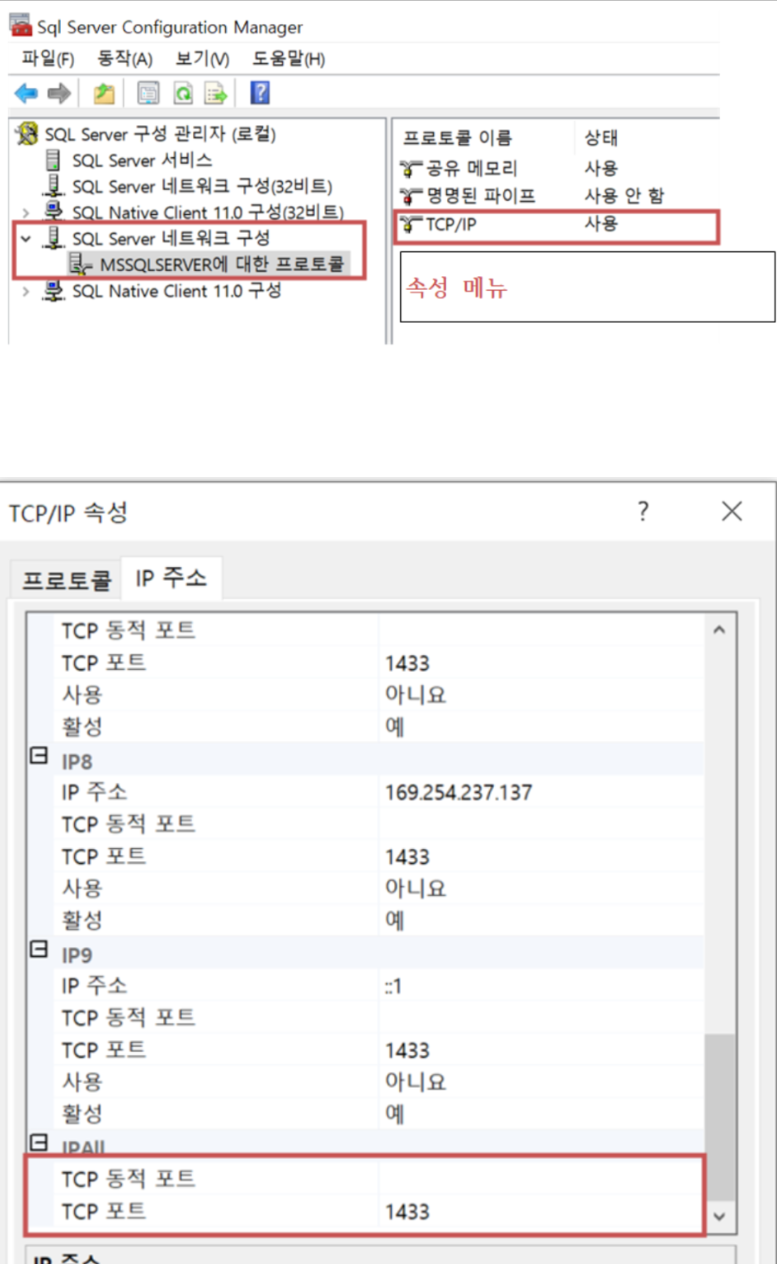The height and width of the screenshot is (1264, 777).
Task: Click the 사용 value 아니요 under IP9
Action: [x=415, y=1081]
